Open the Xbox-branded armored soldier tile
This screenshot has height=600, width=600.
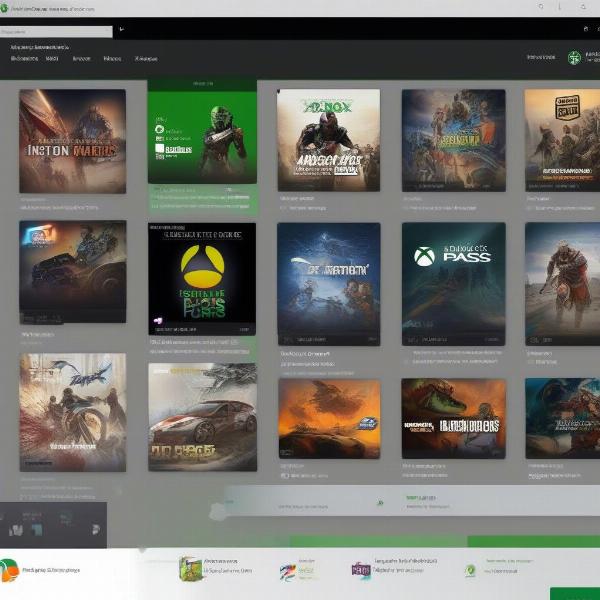tap(329, 140)
